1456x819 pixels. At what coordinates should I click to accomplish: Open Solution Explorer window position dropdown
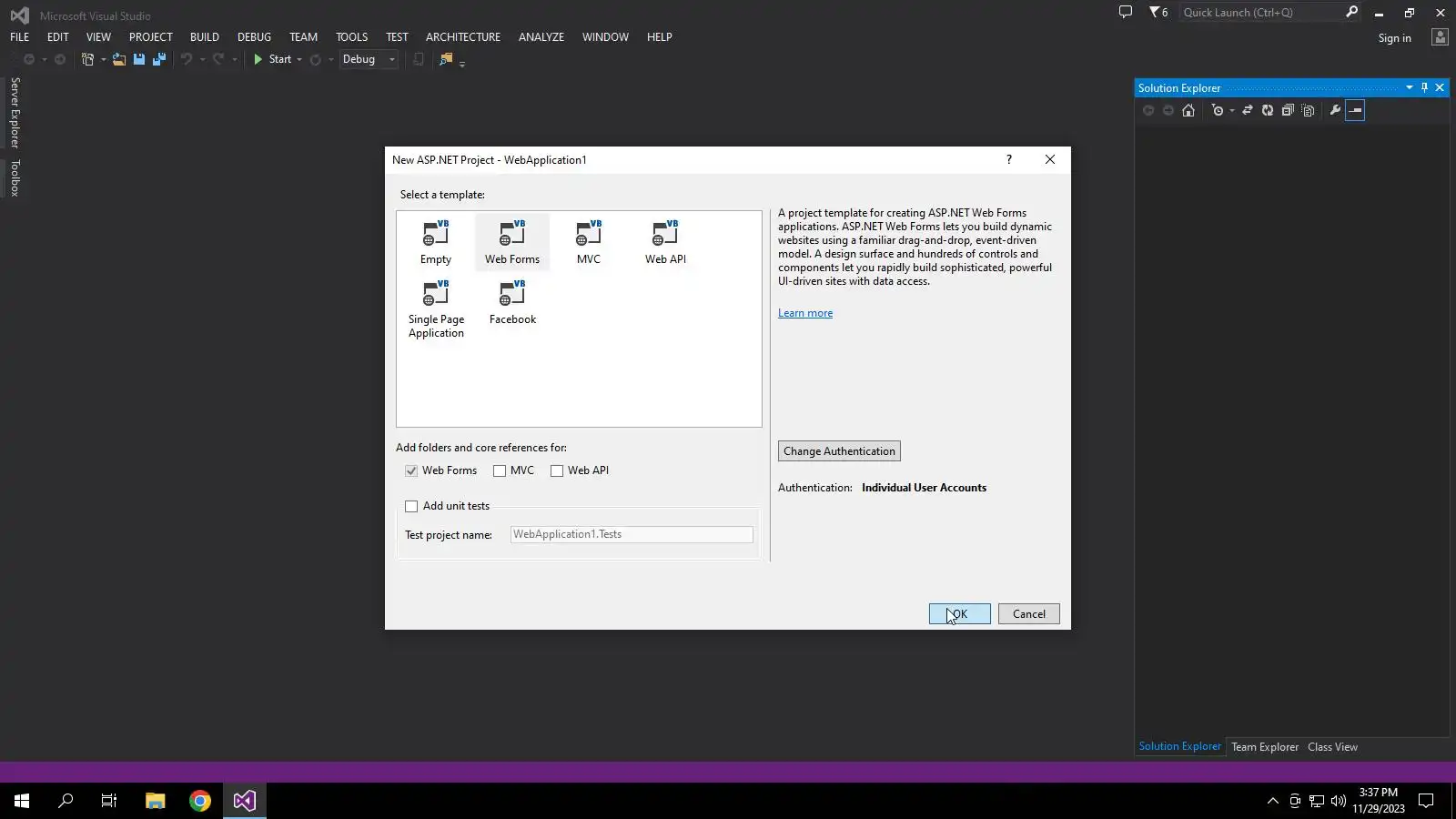[1409, 87]
